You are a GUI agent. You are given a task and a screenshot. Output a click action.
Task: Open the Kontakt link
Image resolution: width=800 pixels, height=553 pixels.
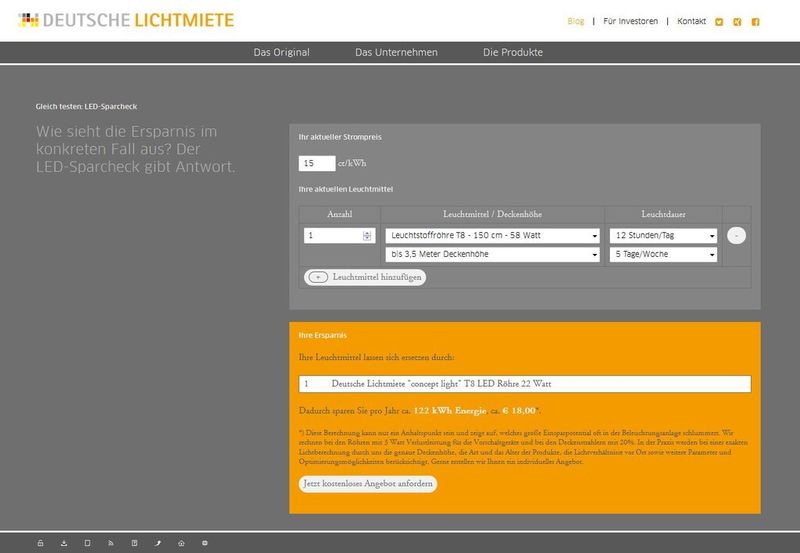(691, 21)
